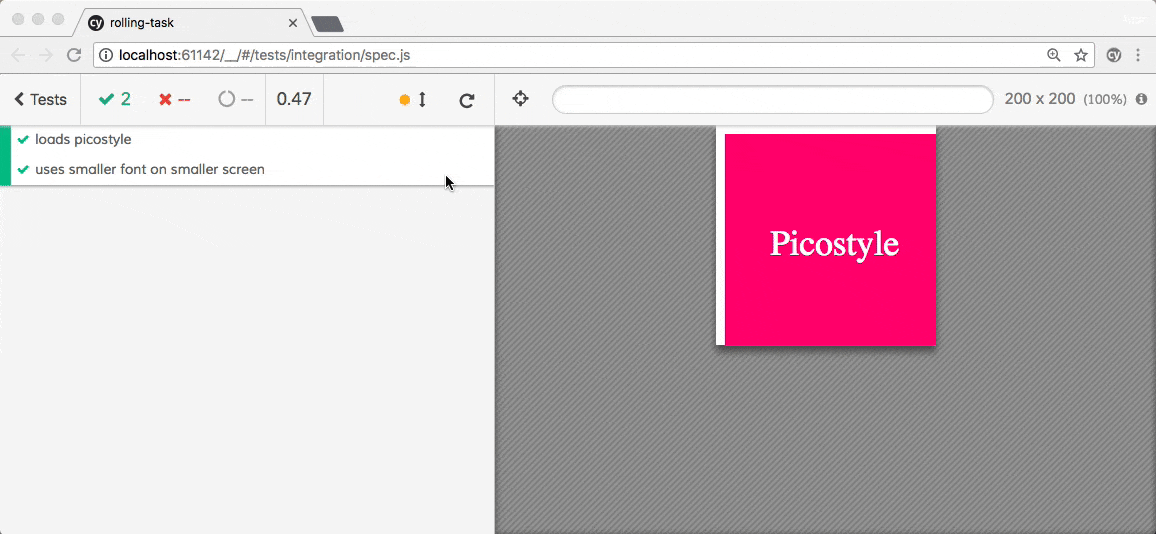This screenshot has width=1156, height=534.
Task: Click the browser back arrow
Action: (18, 55)
